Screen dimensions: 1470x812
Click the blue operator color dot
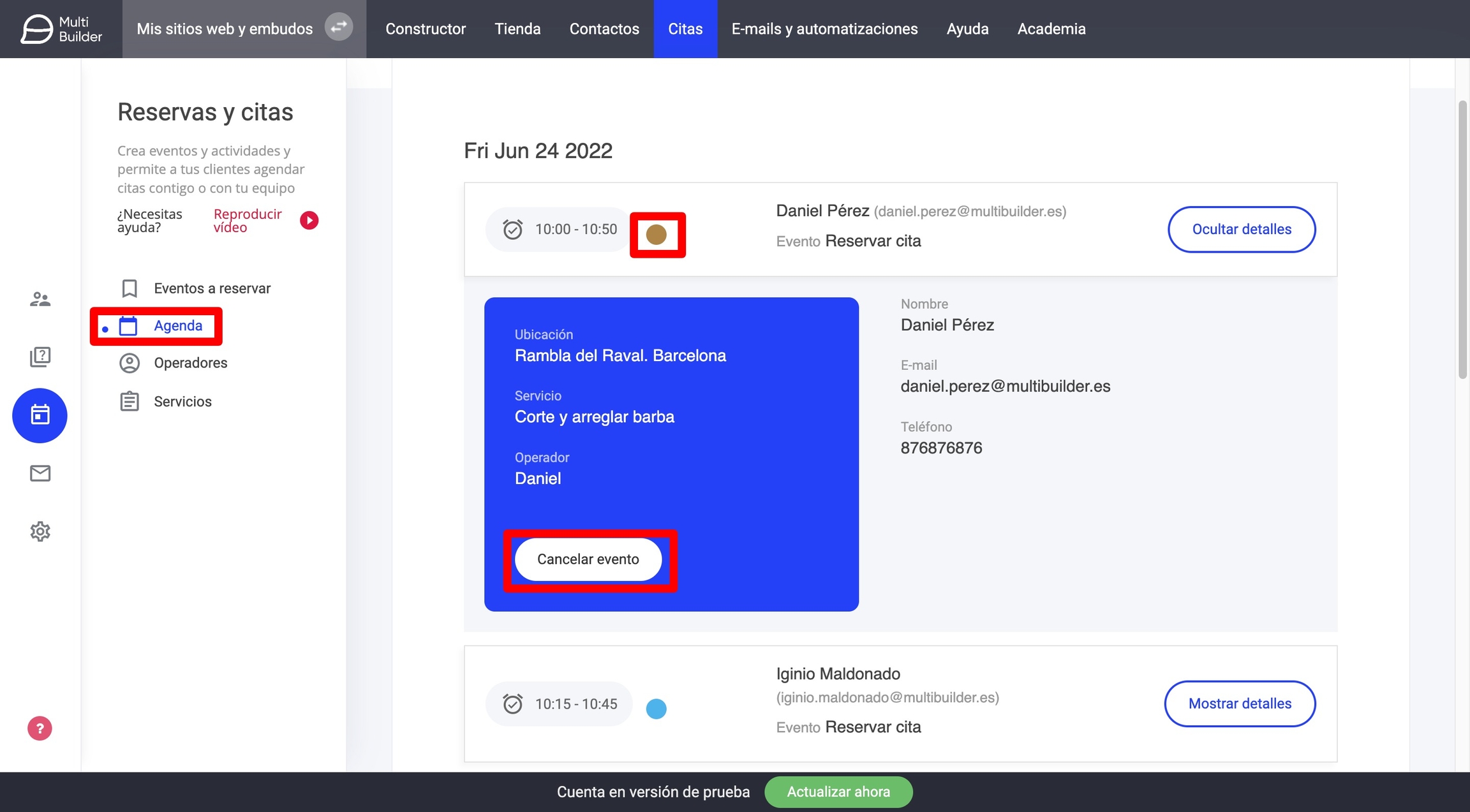(x=657, y=709)
